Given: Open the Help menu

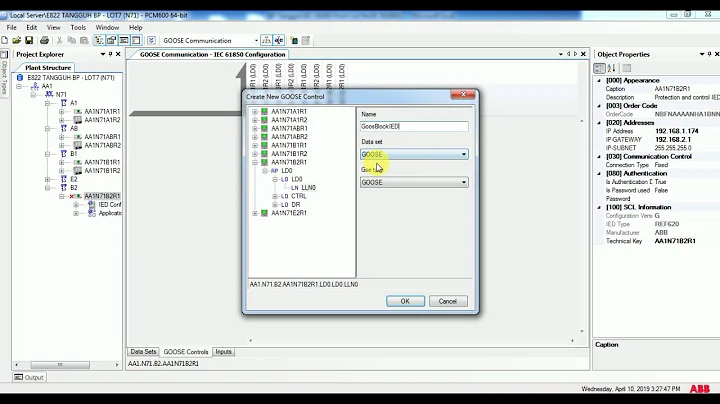Looking at the screenshot, I should (x=135, y=28).
